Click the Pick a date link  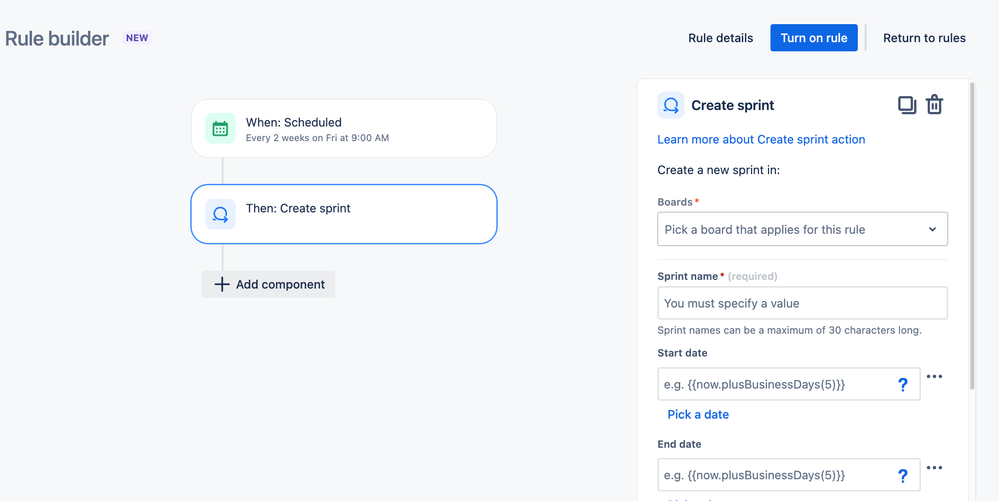click(698, 414)
